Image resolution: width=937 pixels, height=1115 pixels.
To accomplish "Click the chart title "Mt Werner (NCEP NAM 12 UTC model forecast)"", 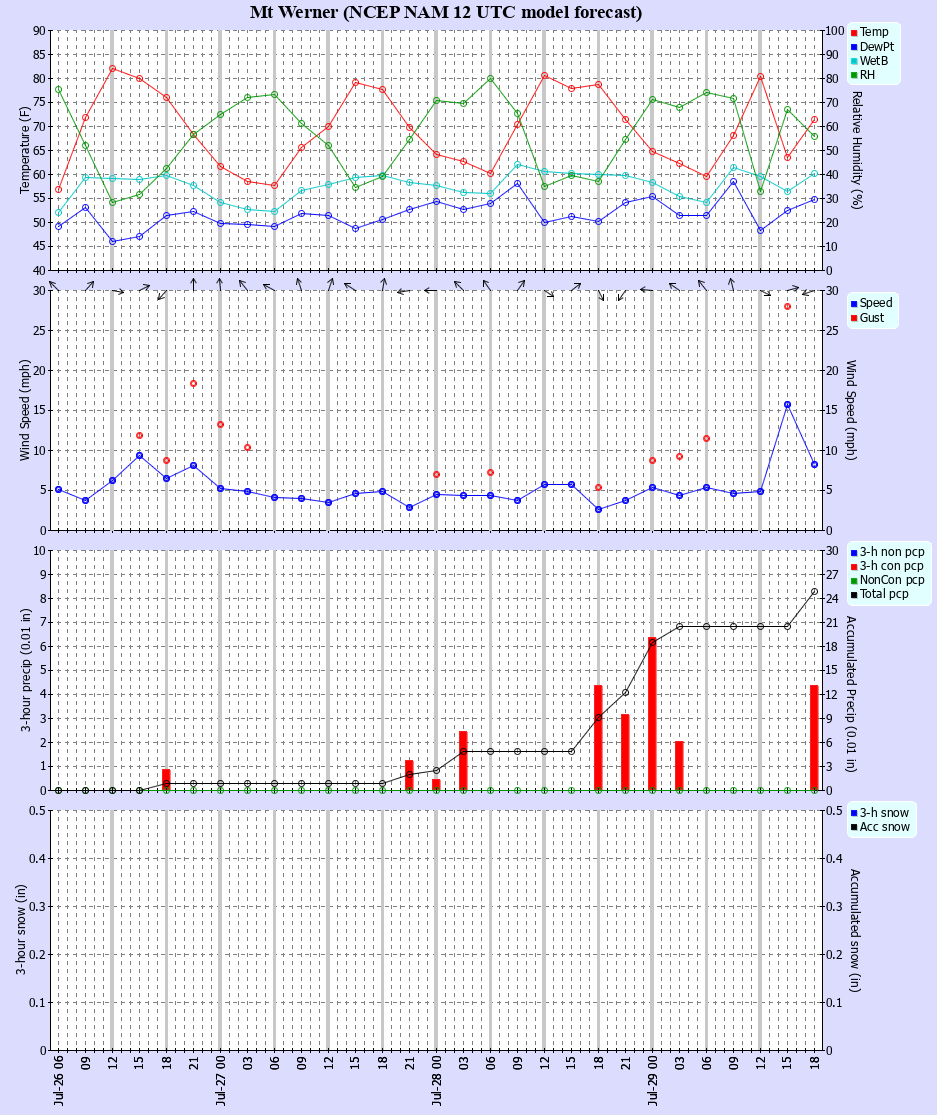I will coord(446,12).
